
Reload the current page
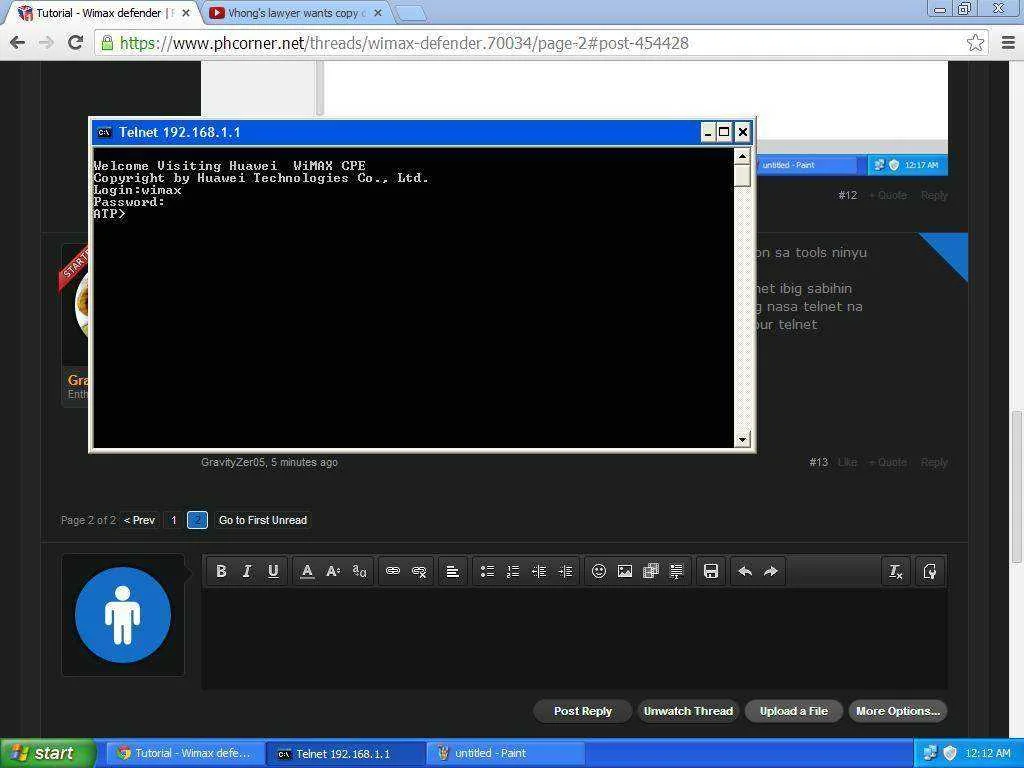click(x=76, y=43)
